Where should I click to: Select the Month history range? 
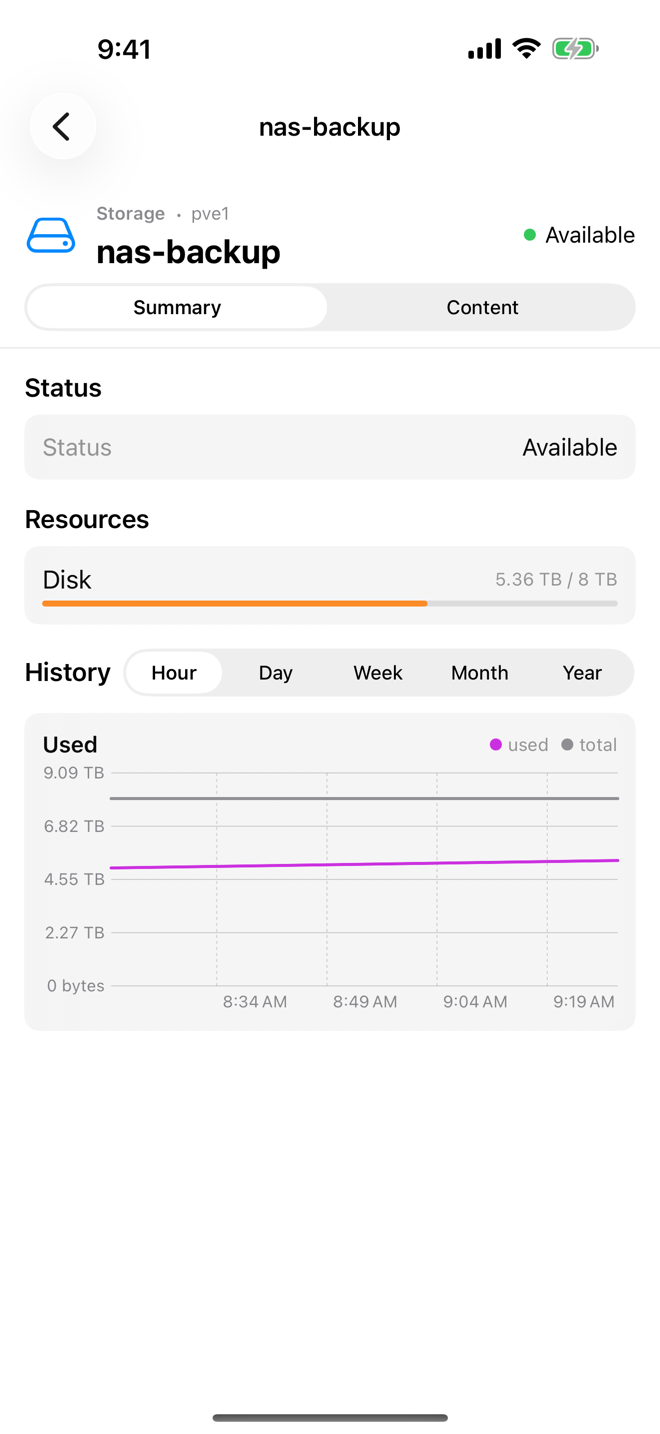(480, 673)
